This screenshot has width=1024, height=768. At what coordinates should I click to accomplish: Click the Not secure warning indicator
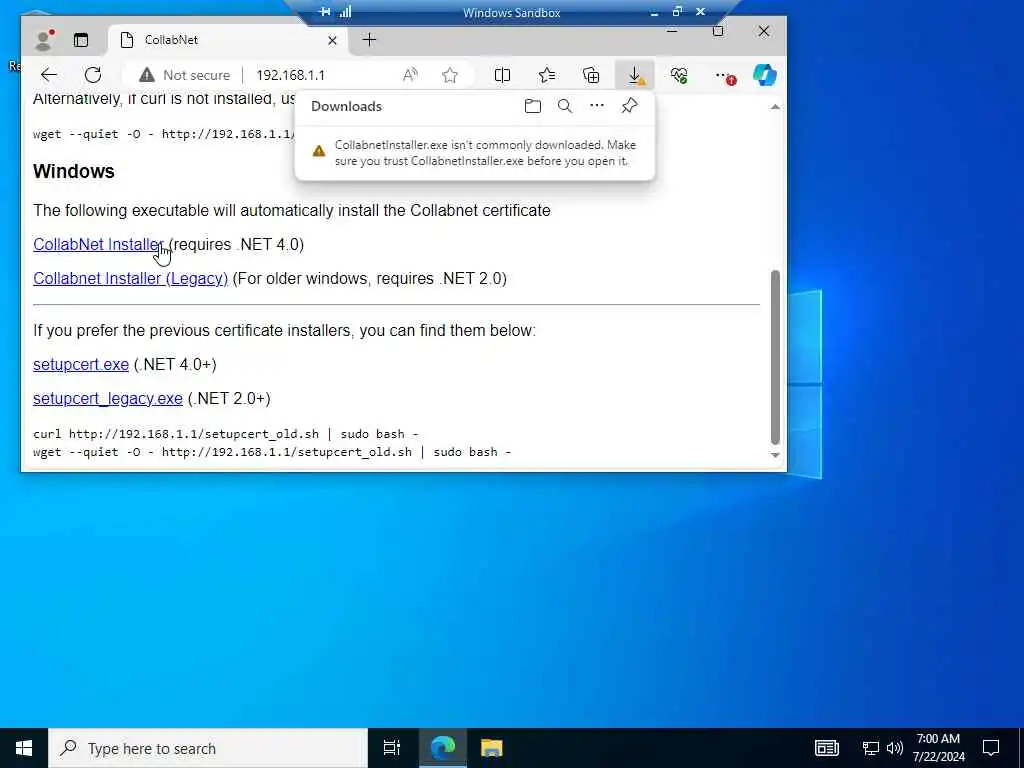(x=184, y=75)
